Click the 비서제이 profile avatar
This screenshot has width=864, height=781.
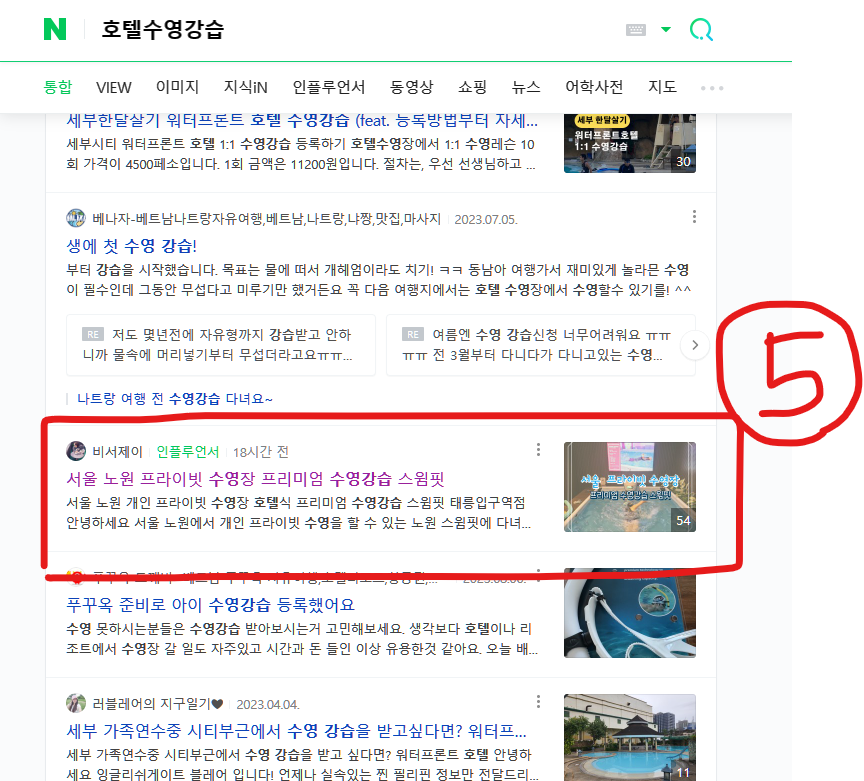pyautogui.click(x=76, y=451)
